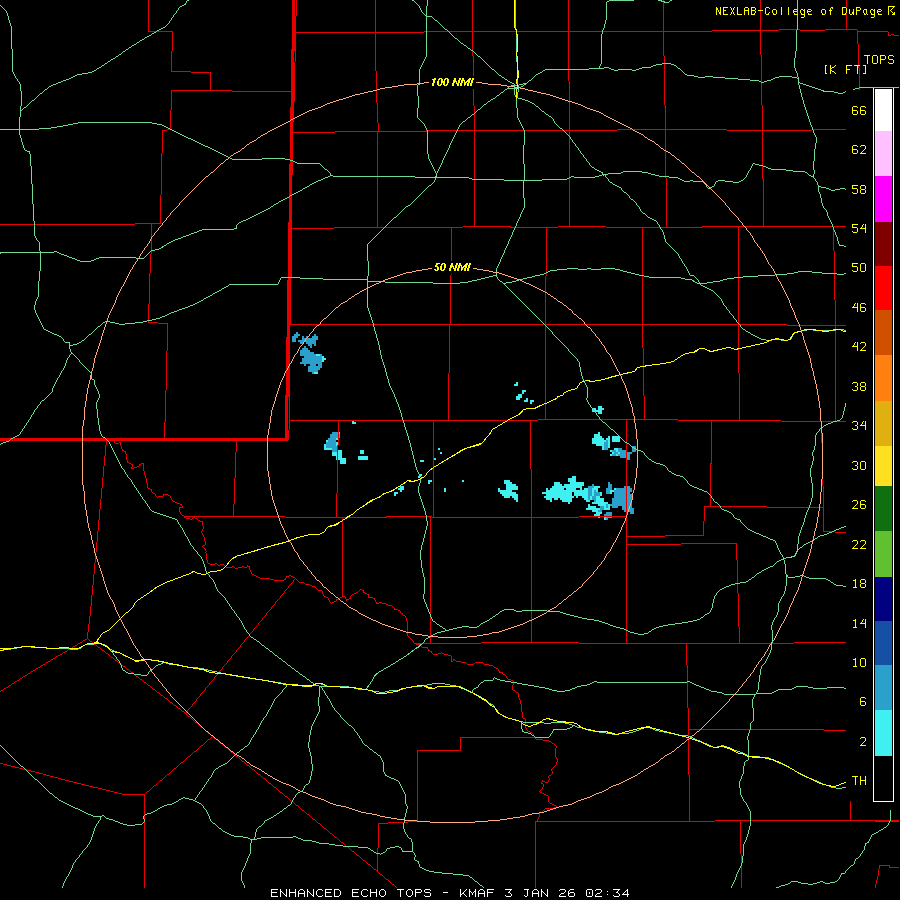
Task: Click the legend value 34
Action: [859, 426]
